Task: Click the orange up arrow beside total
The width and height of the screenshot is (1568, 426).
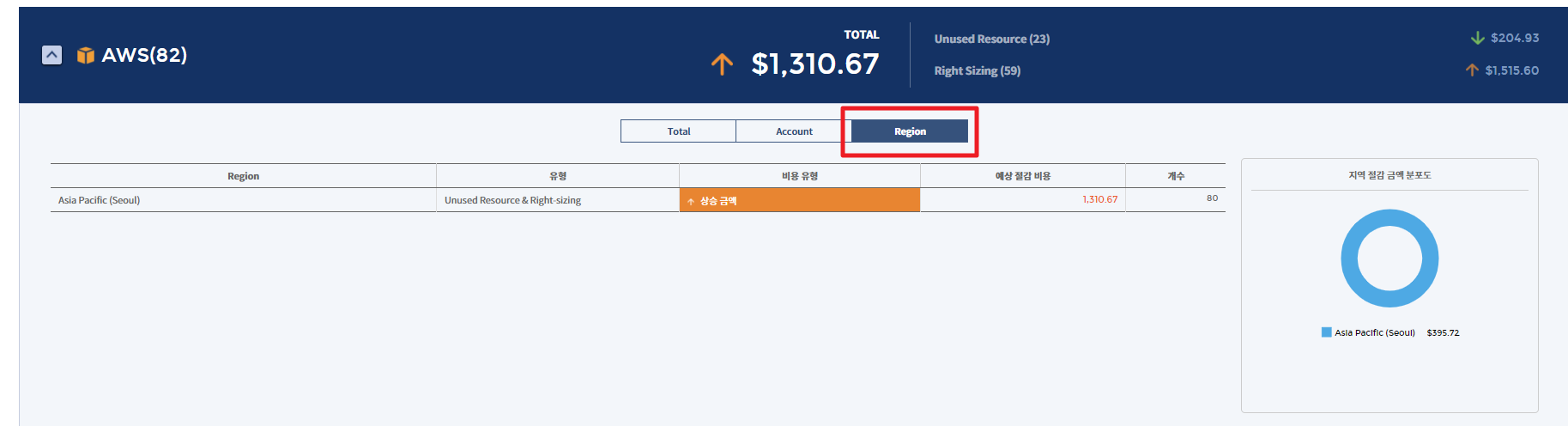Action: coord(722,64)
